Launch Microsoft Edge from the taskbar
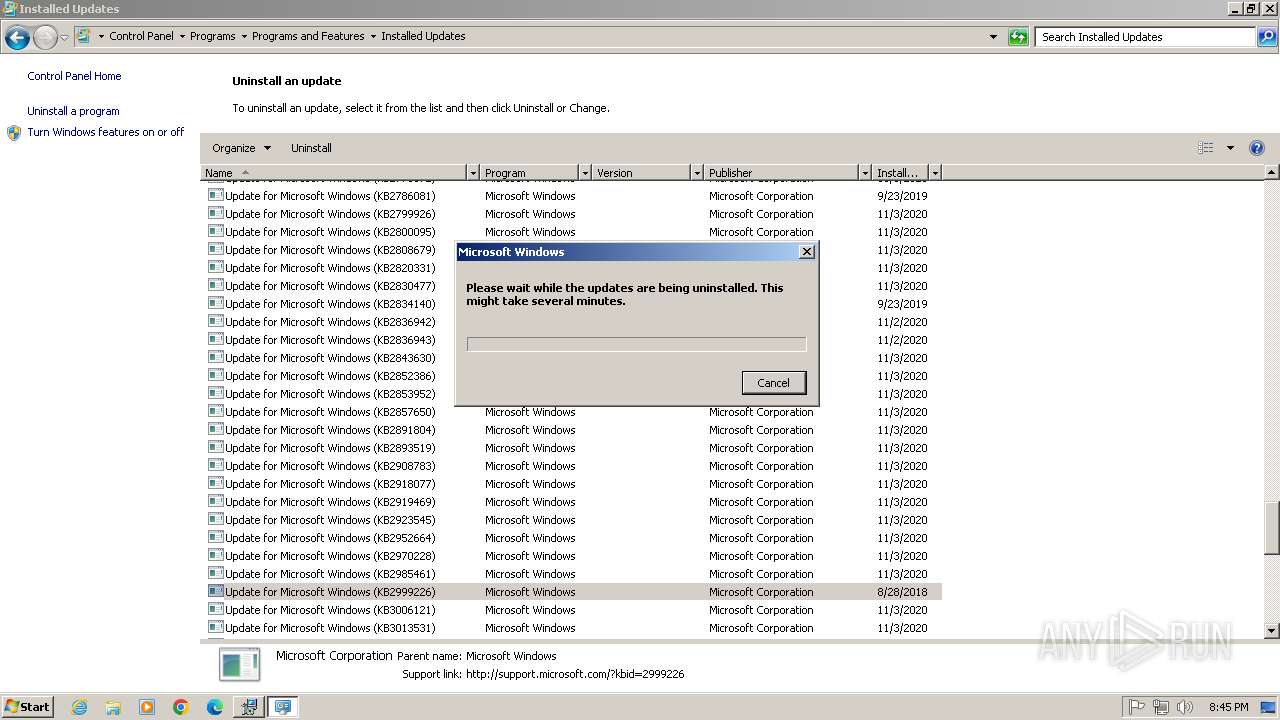 point(215,707)
